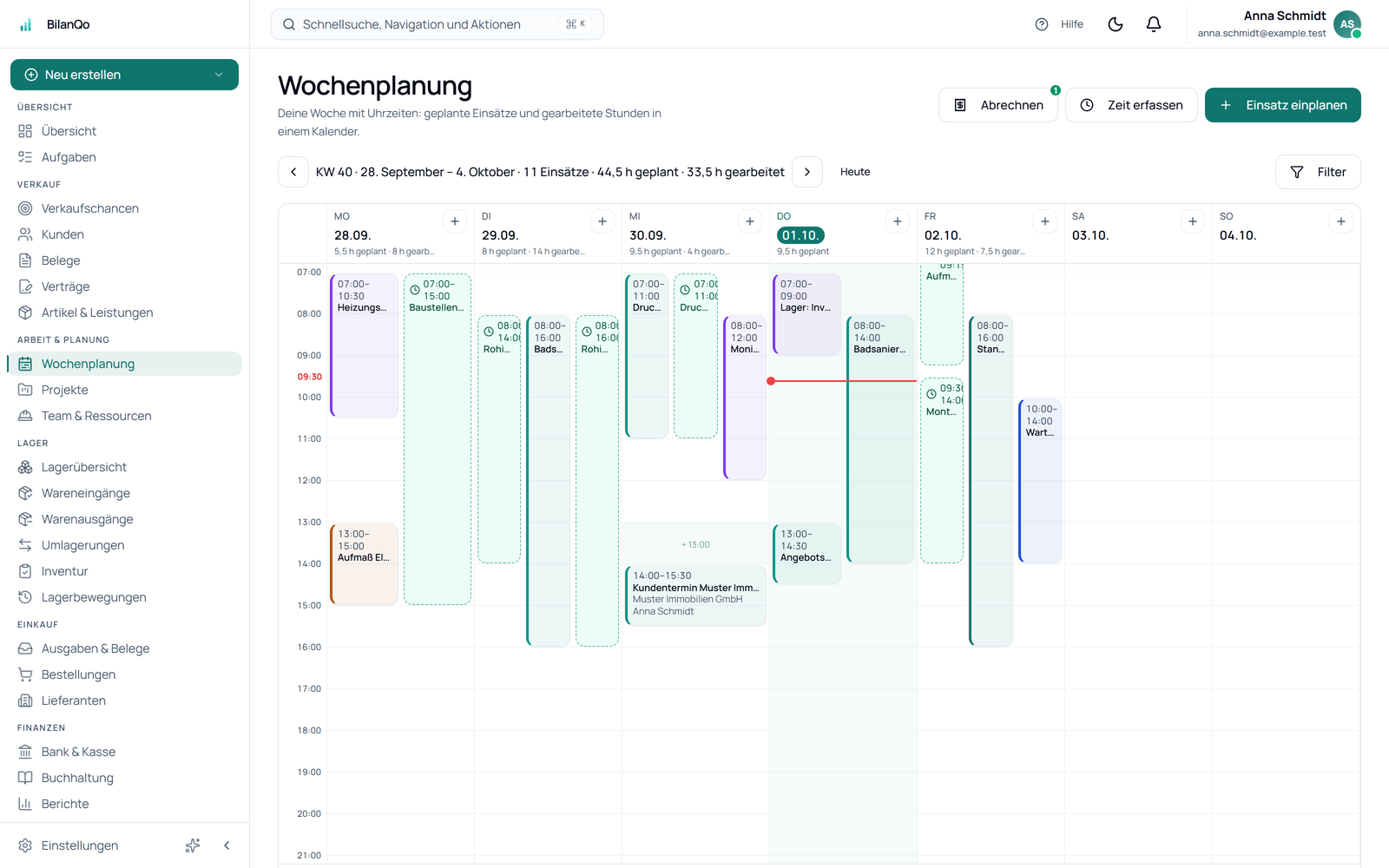Viewport: 1389px width, 868px height.
Task: Add an entry on Monday 28.09.
Action: tap(455, 221)
